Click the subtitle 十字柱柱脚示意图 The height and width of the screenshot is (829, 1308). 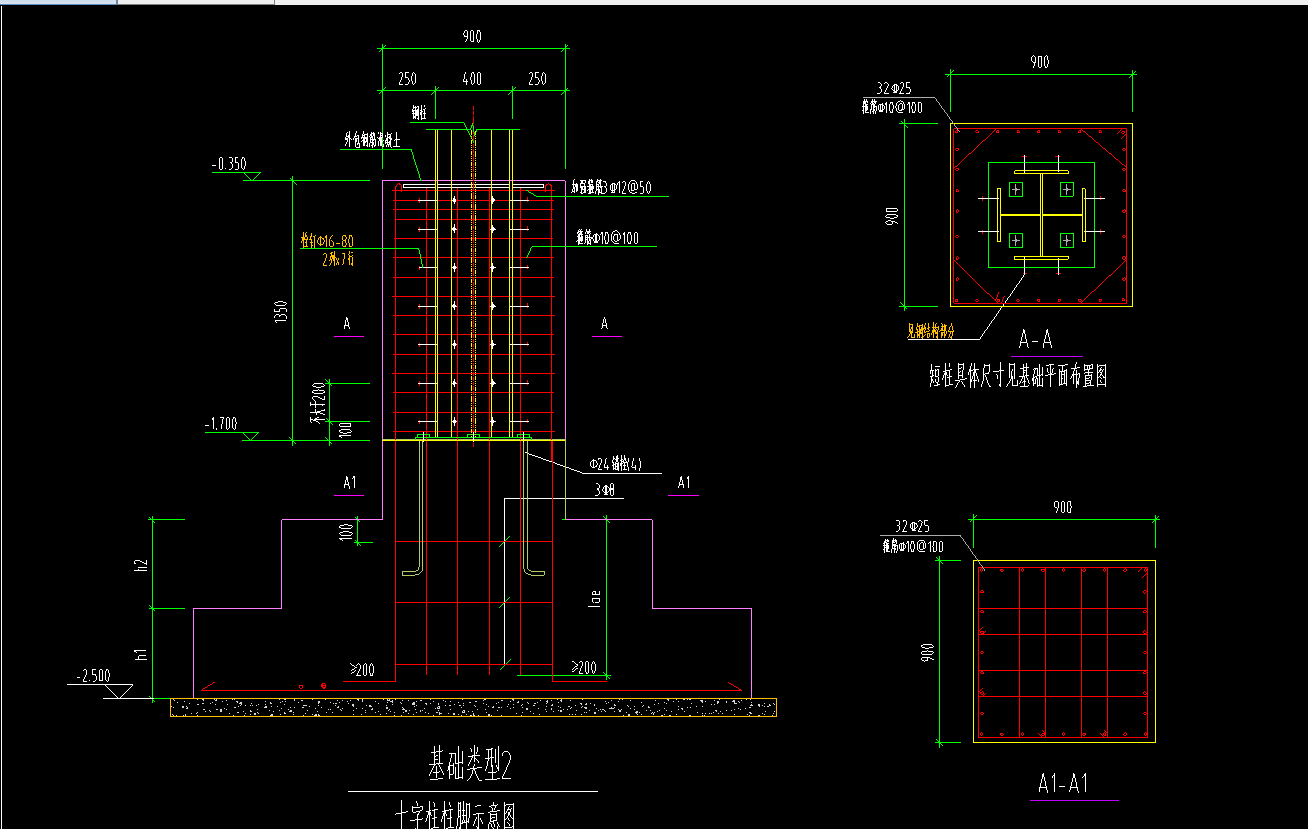pyautogui.click(x=456, y=816)
